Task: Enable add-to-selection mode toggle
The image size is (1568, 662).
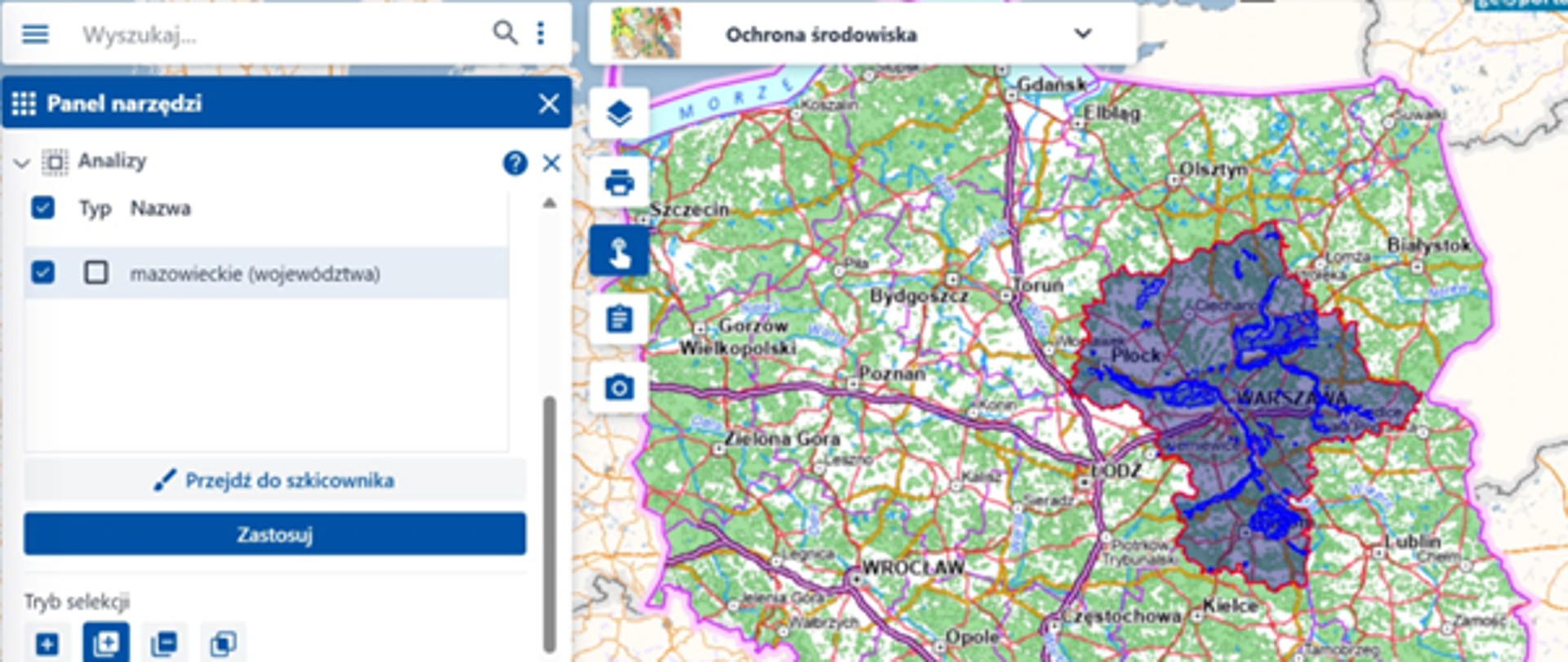Action: pyautogui.click(x=106, y=644)
